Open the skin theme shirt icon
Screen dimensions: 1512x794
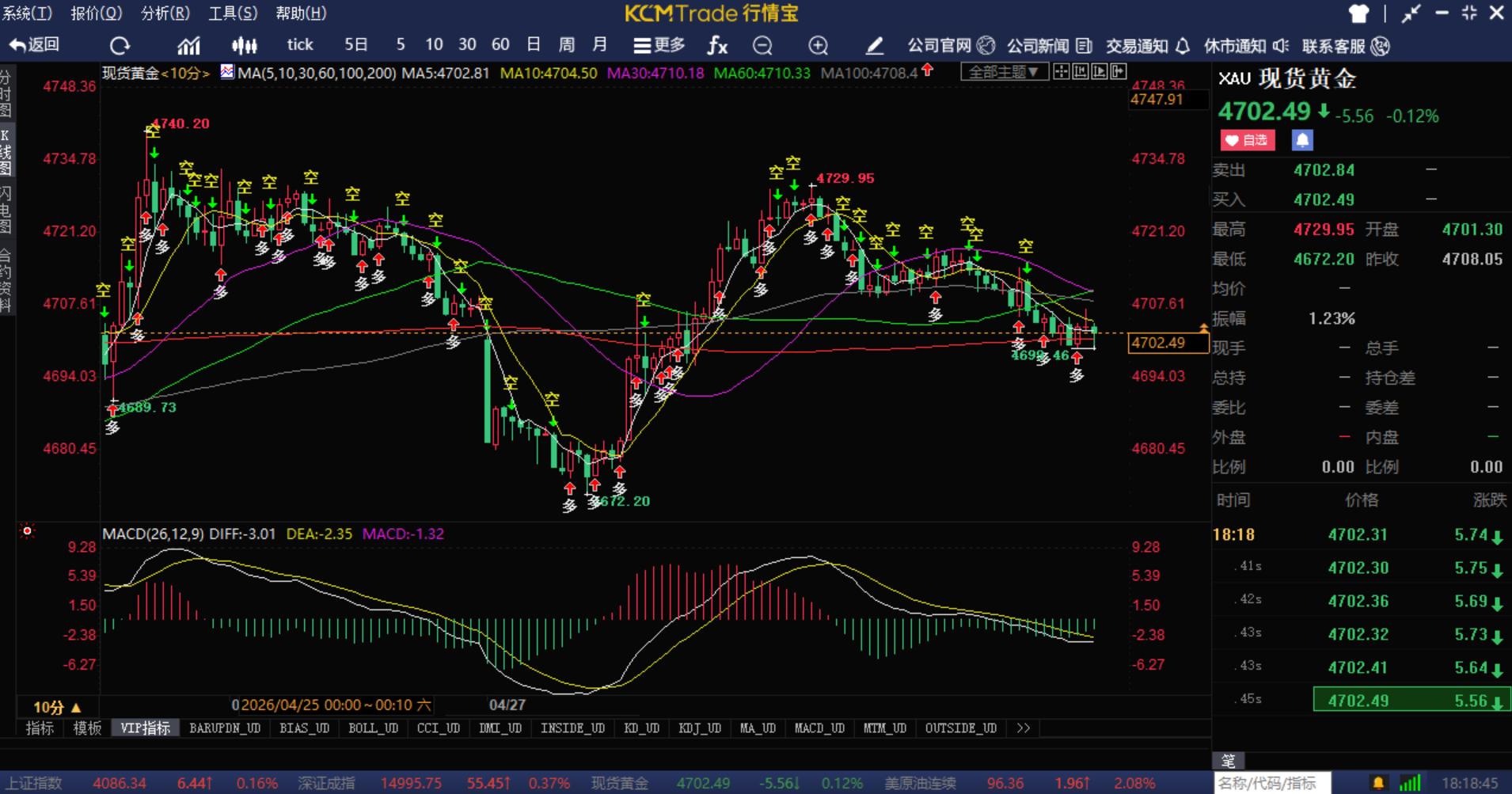(x=1358, y=13)
